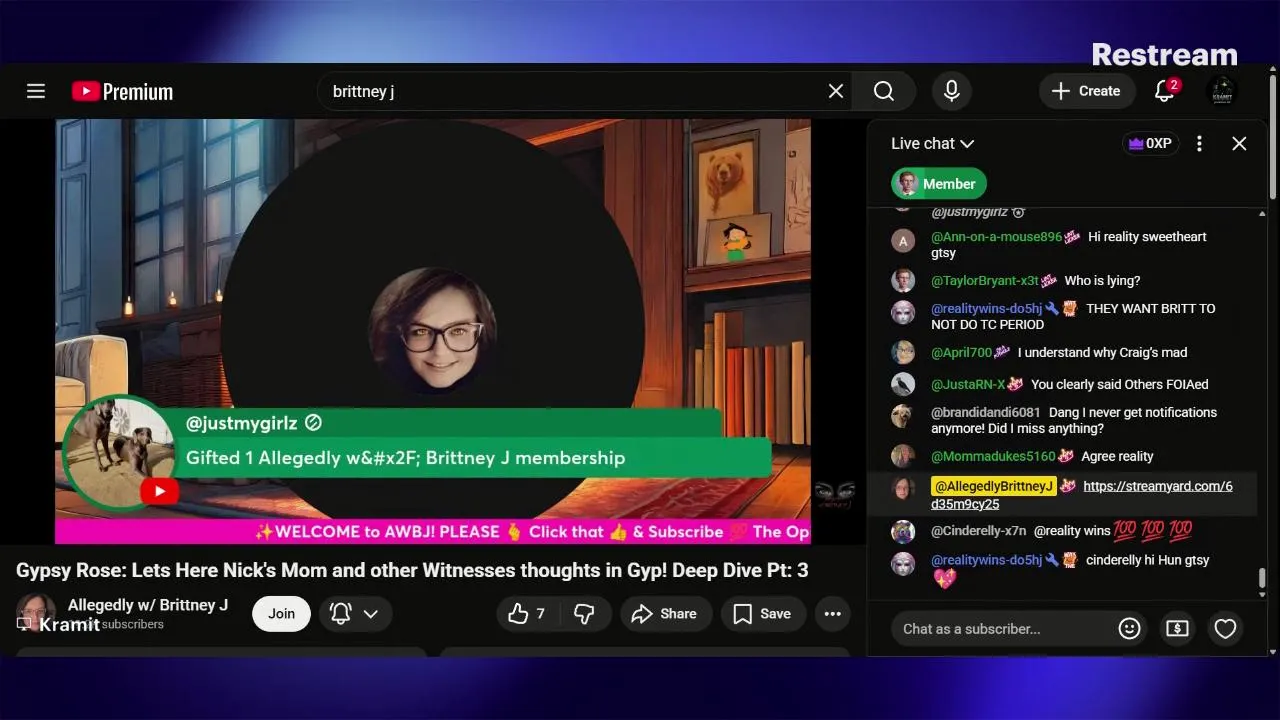The height and width of the screenshot is (720, 1280).
Task: Click TaylorBryant chat avatar
Action: pos(903,281)
